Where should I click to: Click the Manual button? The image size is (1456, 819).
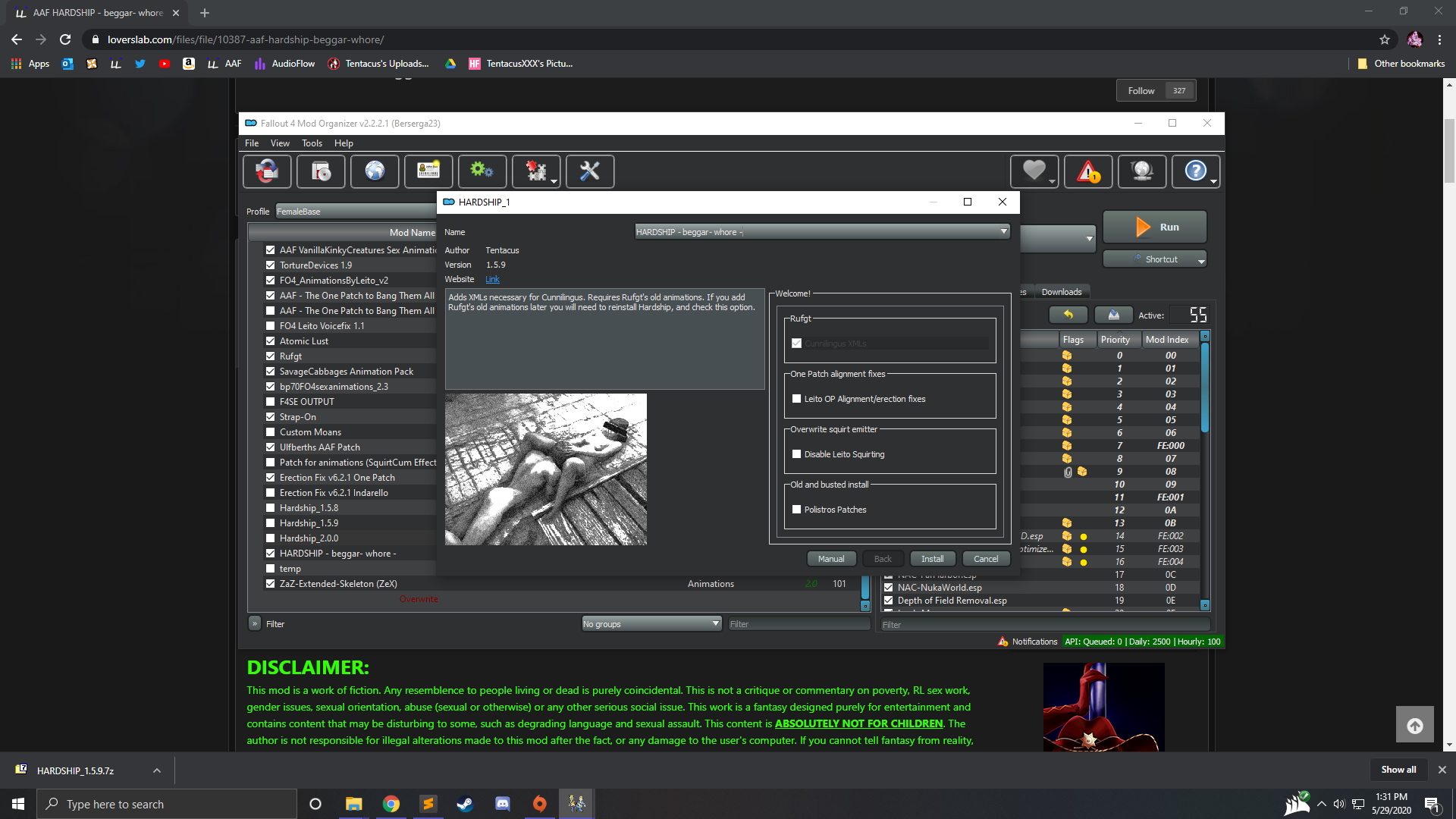click(x=831, y=559)
